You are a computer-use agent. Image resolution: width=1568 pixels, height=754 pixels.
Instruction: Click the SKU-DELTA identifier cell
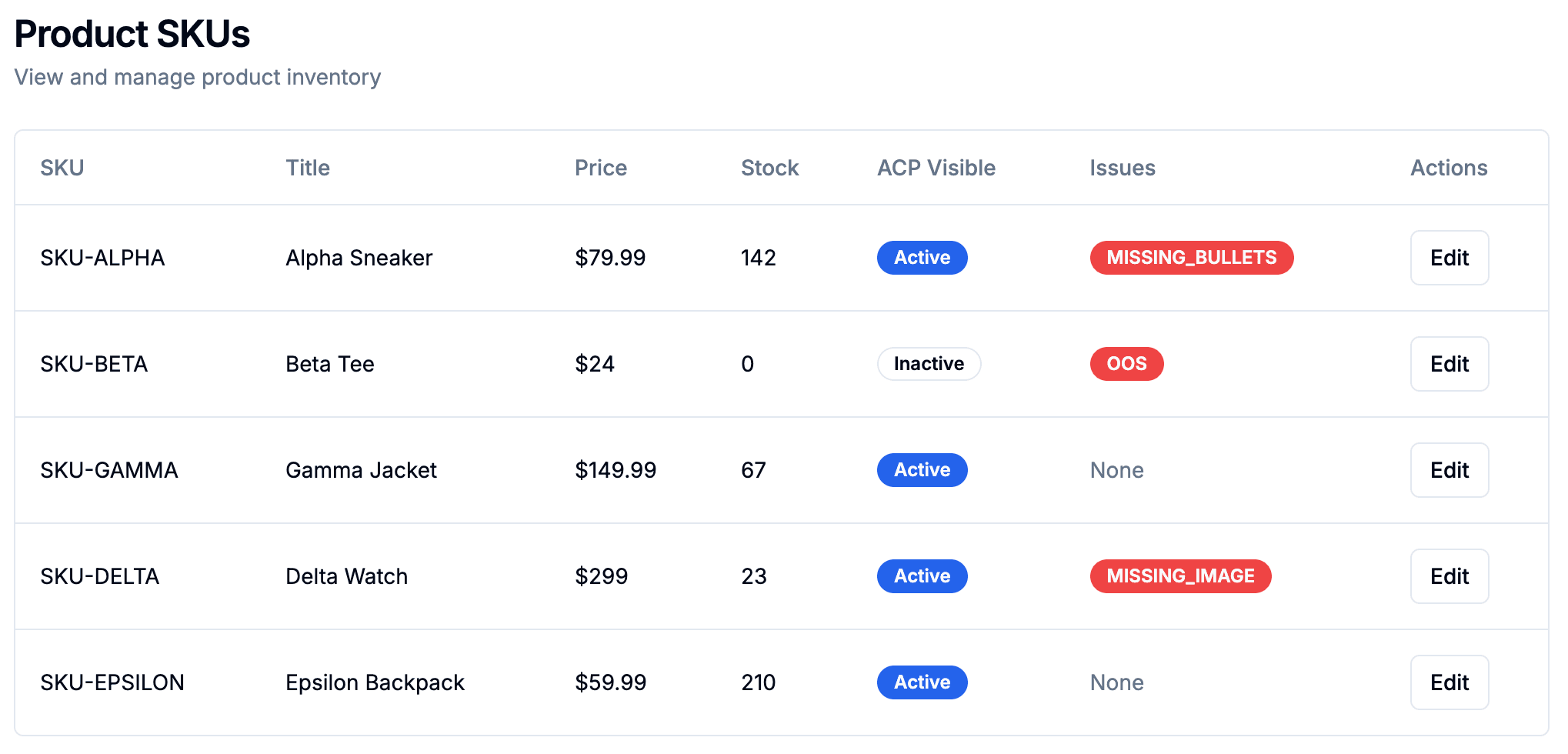100,576
